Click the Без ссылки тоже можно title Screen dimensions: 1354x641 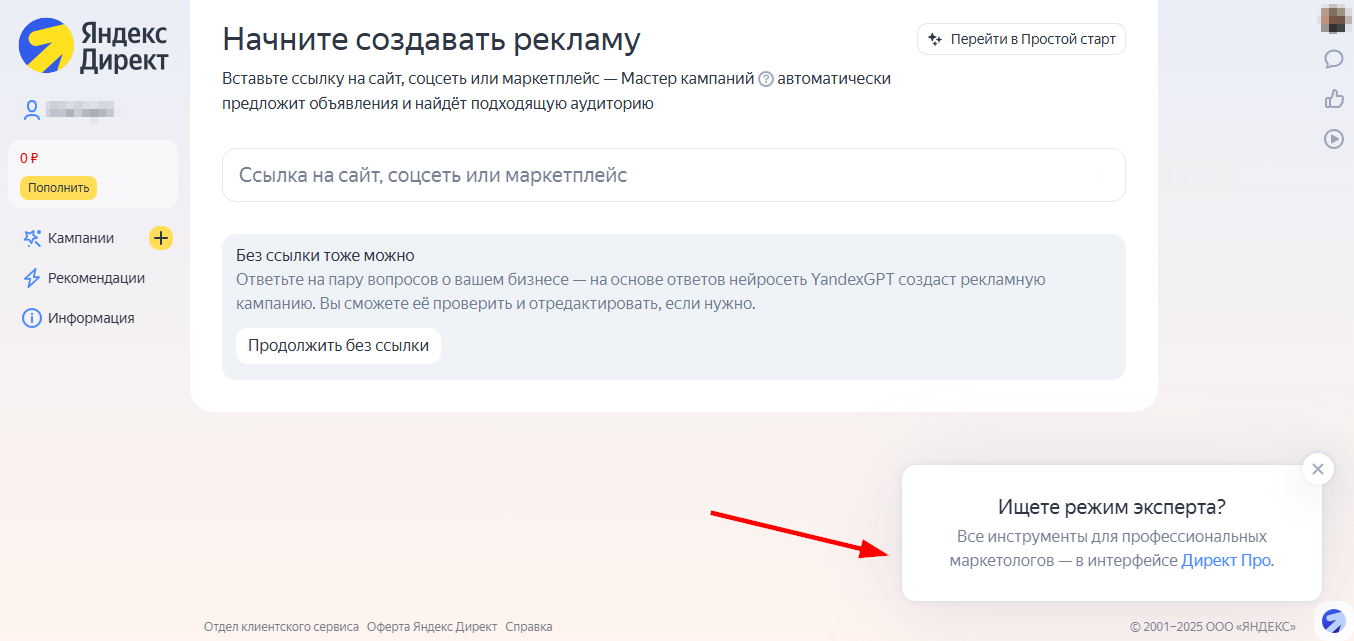tap(325, 255)
